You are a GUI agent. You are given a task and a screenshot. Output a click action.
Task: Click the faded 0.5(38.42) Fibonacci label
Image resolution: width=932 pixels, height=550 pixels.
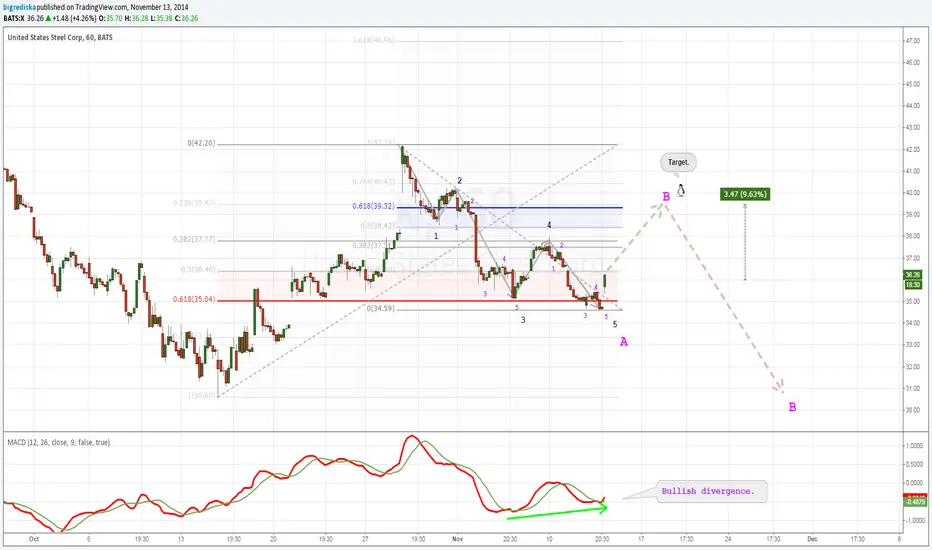click(377, 226)
